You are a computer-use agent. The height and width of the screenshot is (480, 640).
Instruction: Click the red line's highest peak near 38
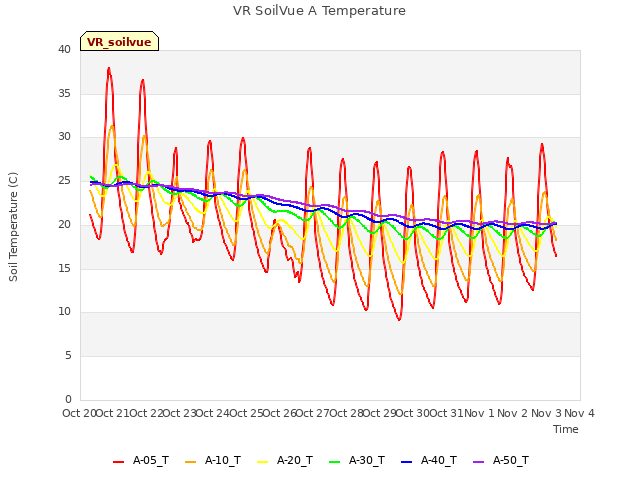[109, 68]
